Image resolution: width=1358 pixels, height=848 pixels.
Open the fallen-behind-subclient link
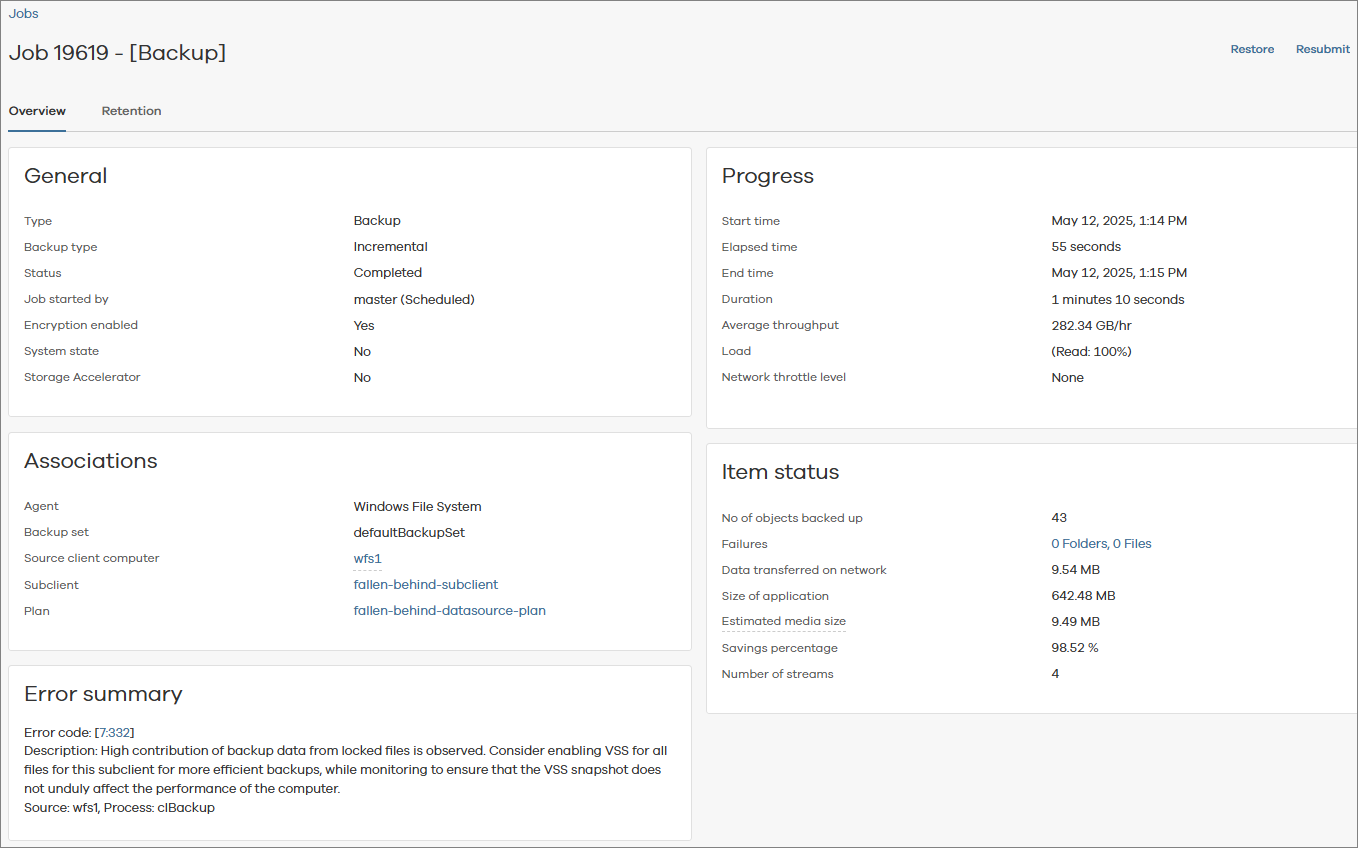(425, 584)
